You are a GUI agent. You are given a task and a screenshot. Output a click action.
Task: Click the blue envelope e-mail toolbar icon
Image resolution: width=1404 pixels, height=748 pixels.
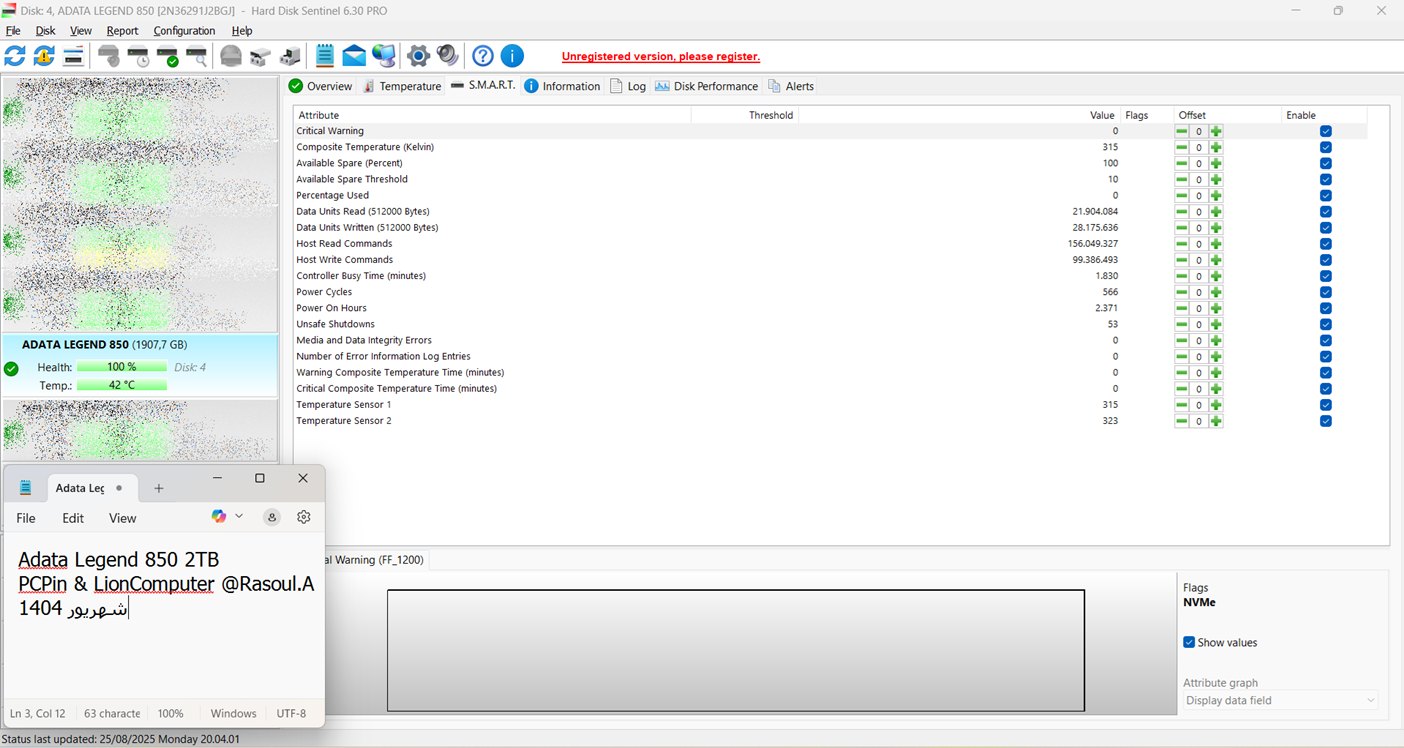click(354, 56)
